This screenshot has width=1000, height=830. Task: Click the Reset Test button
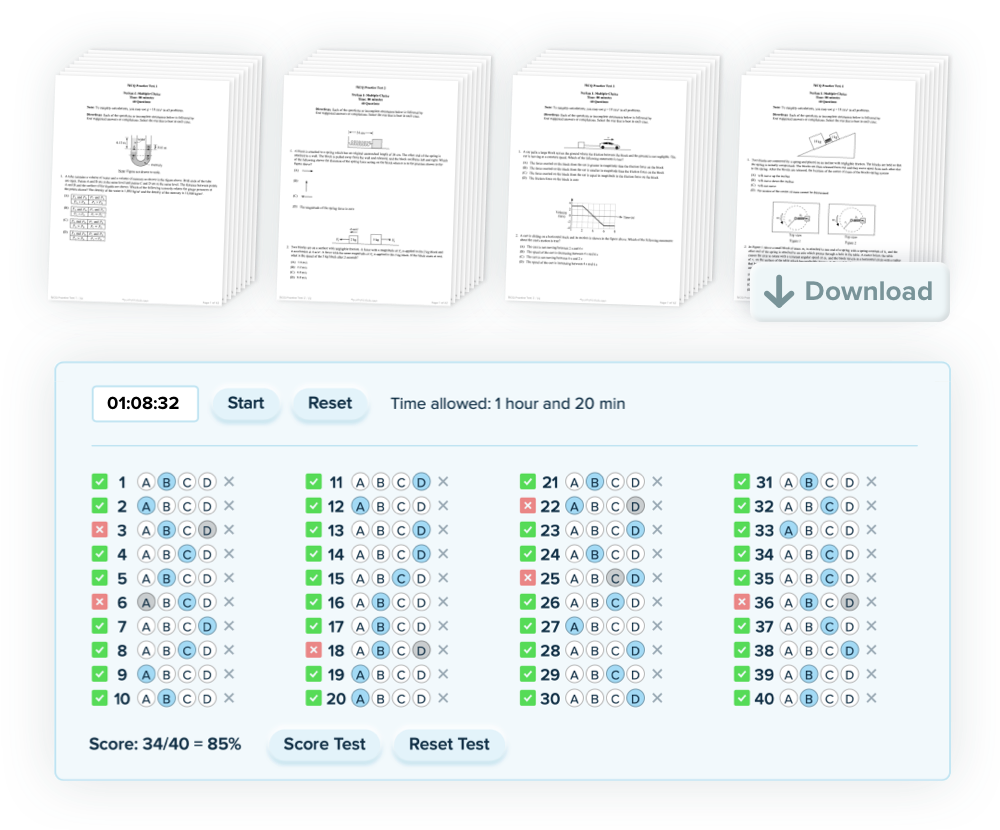[449, 744]
